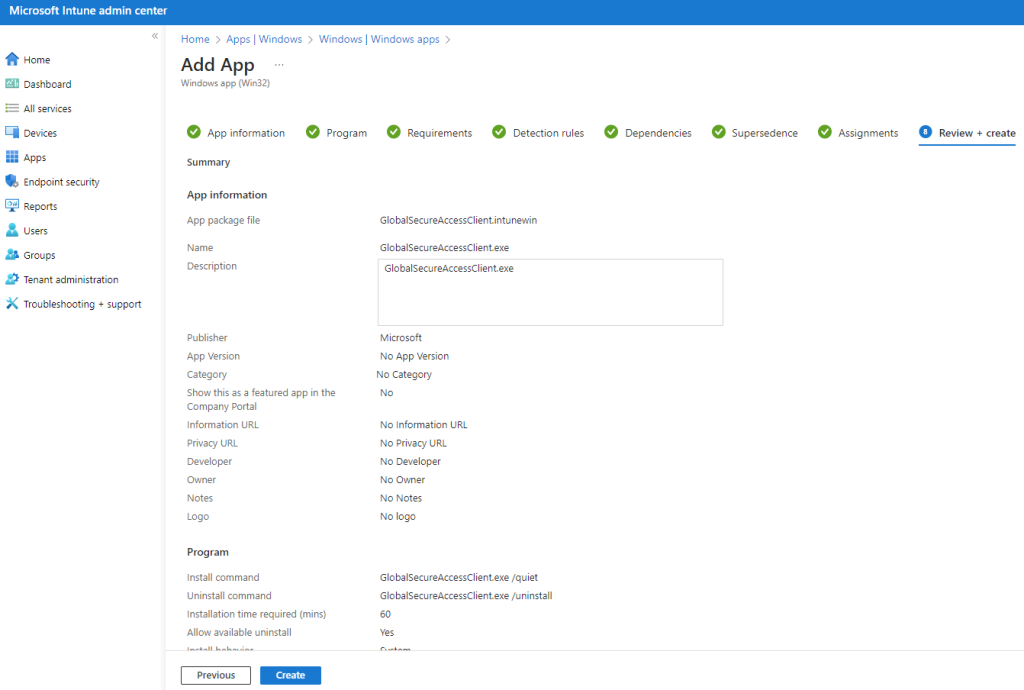Click the Users person icon

tap(12, 230)
